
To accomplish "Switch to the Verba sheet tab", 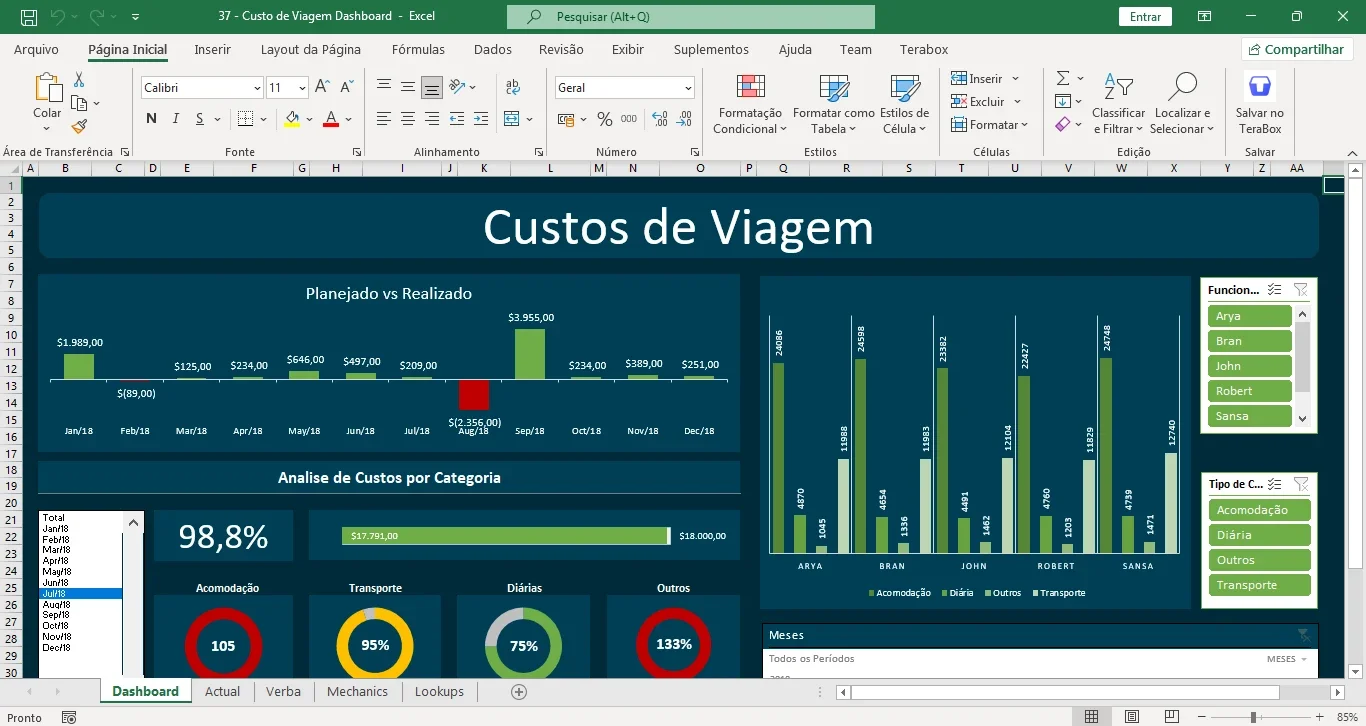I will (283, 691).
